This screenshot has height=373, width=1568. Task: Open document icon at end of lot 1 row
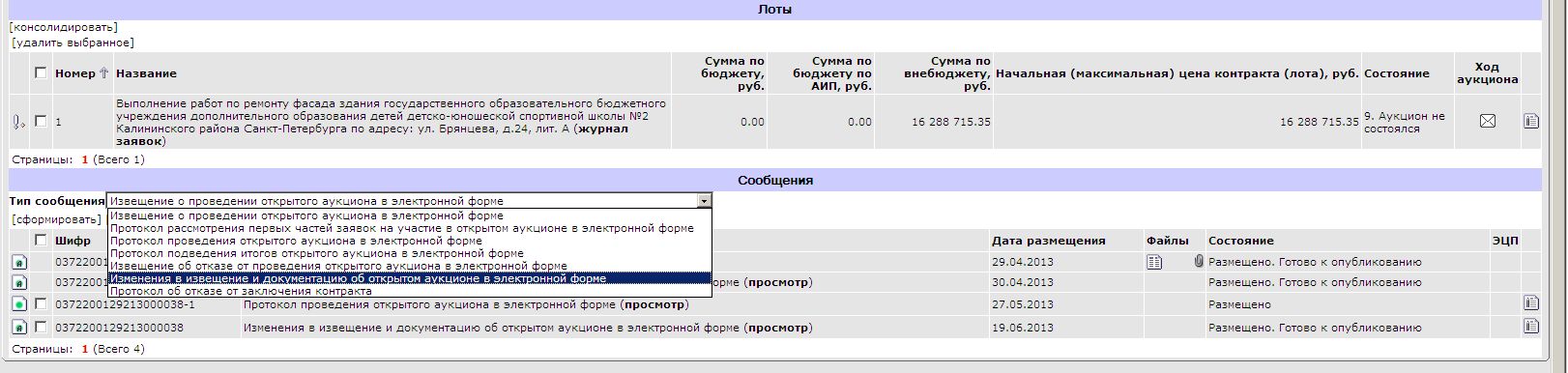[x=1530, y=121]
